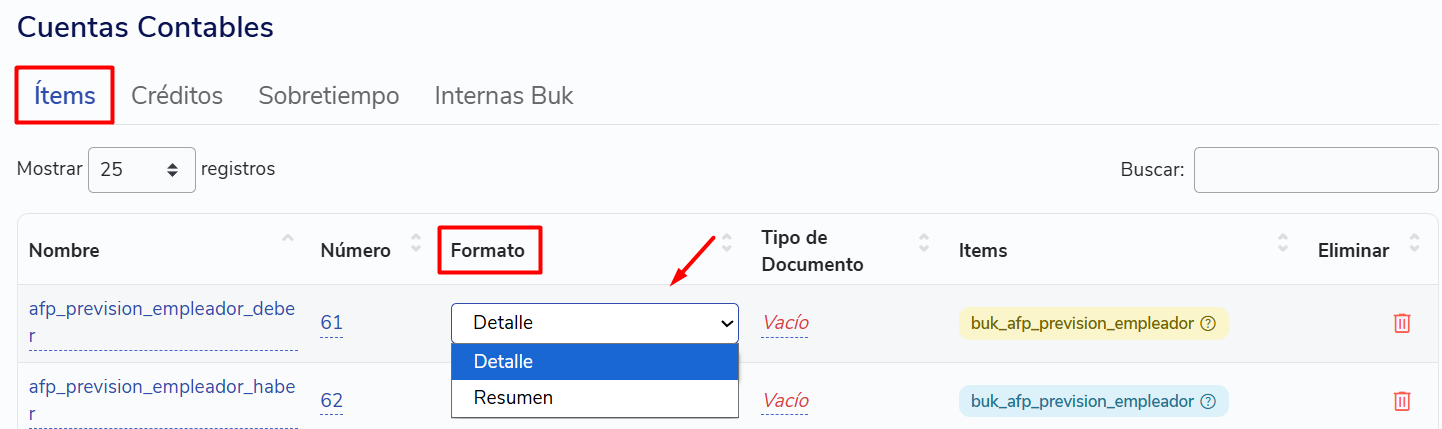1442x429 pixels.
Task: Sort table by Número column arrows
Action: click(416, 242)
